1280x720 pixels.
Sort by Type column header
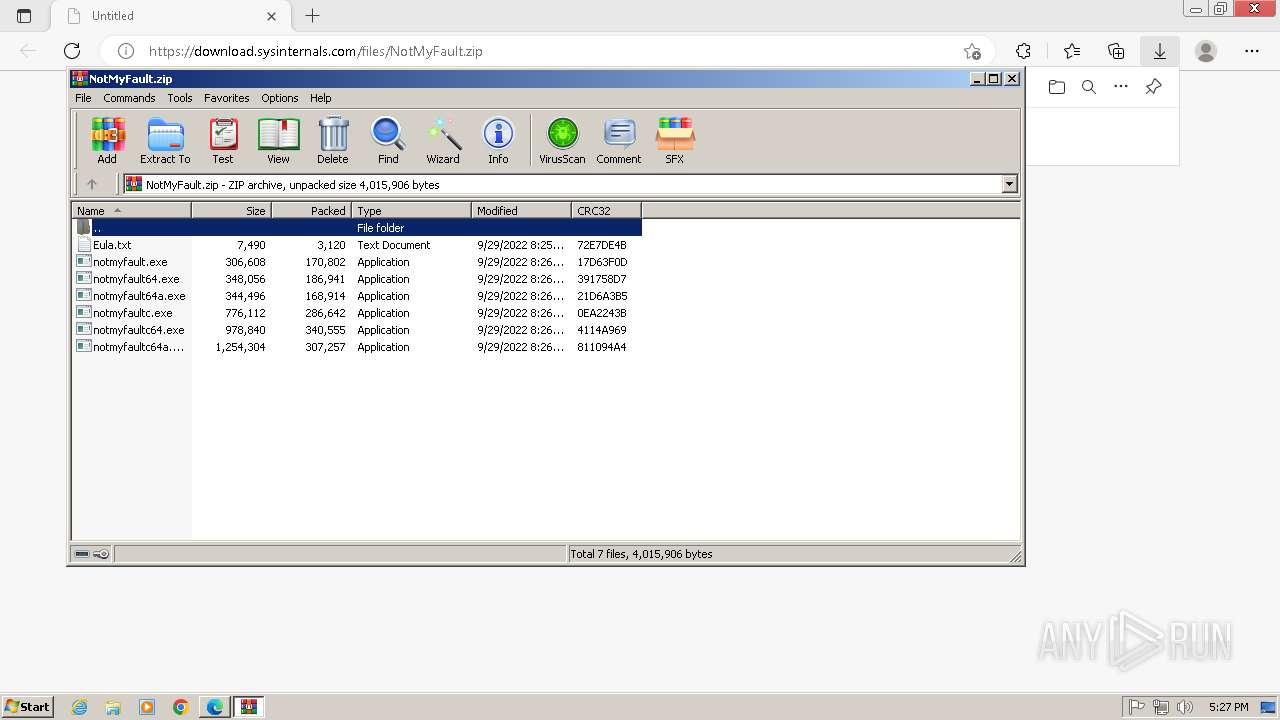point(411,210)
